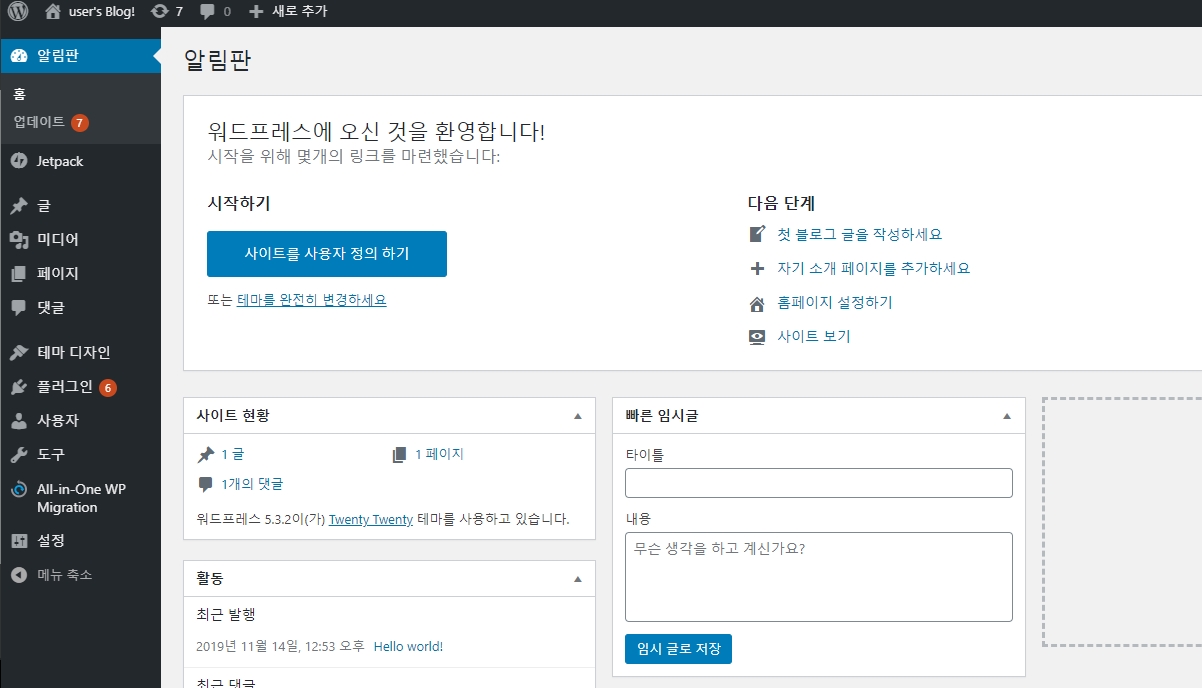Viewport: 1202px width, 688px height.
Task: Click the pushpin icon beside 글 menu
Action: 19,206
